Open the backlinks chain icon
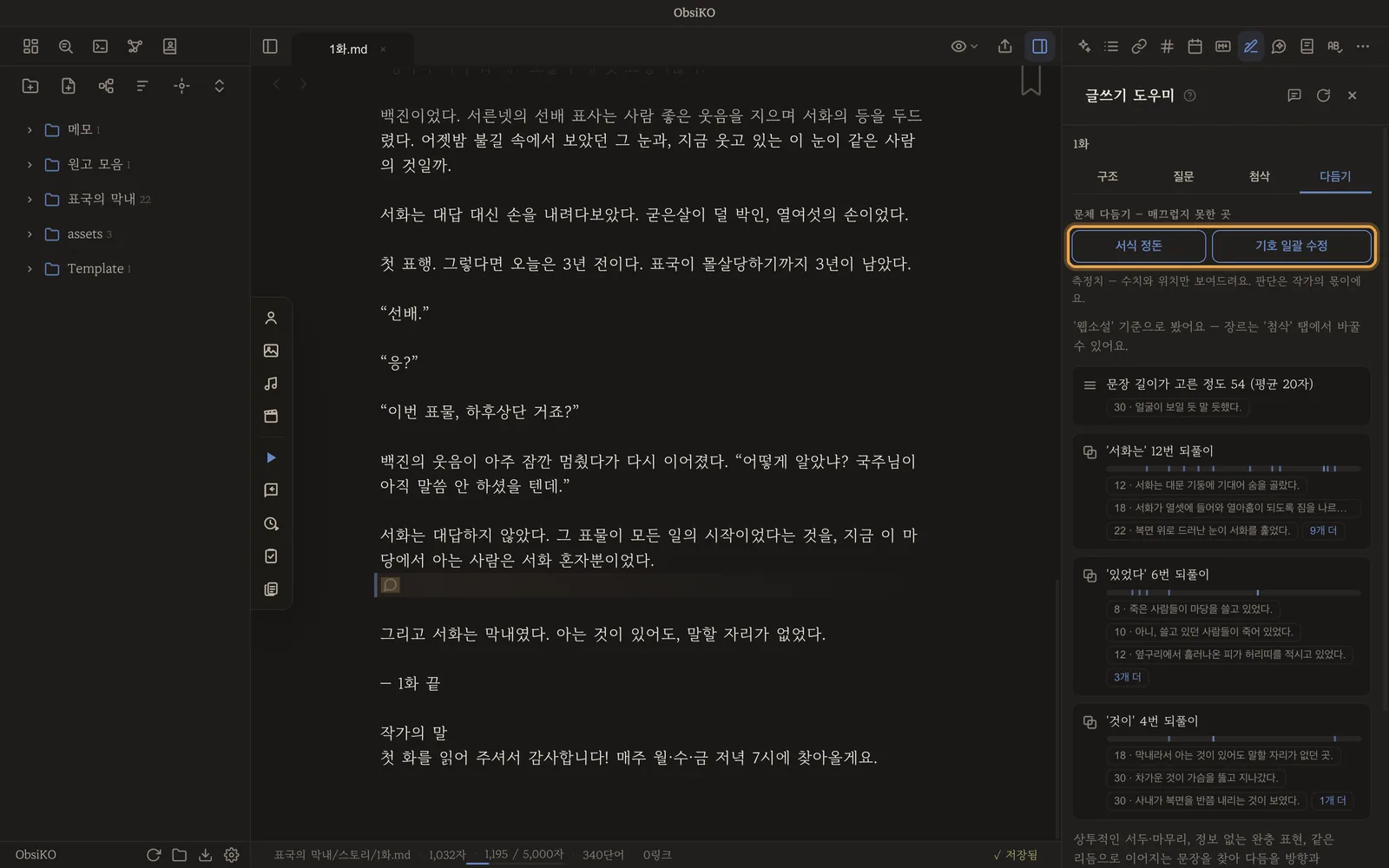 click(1139, 47)
